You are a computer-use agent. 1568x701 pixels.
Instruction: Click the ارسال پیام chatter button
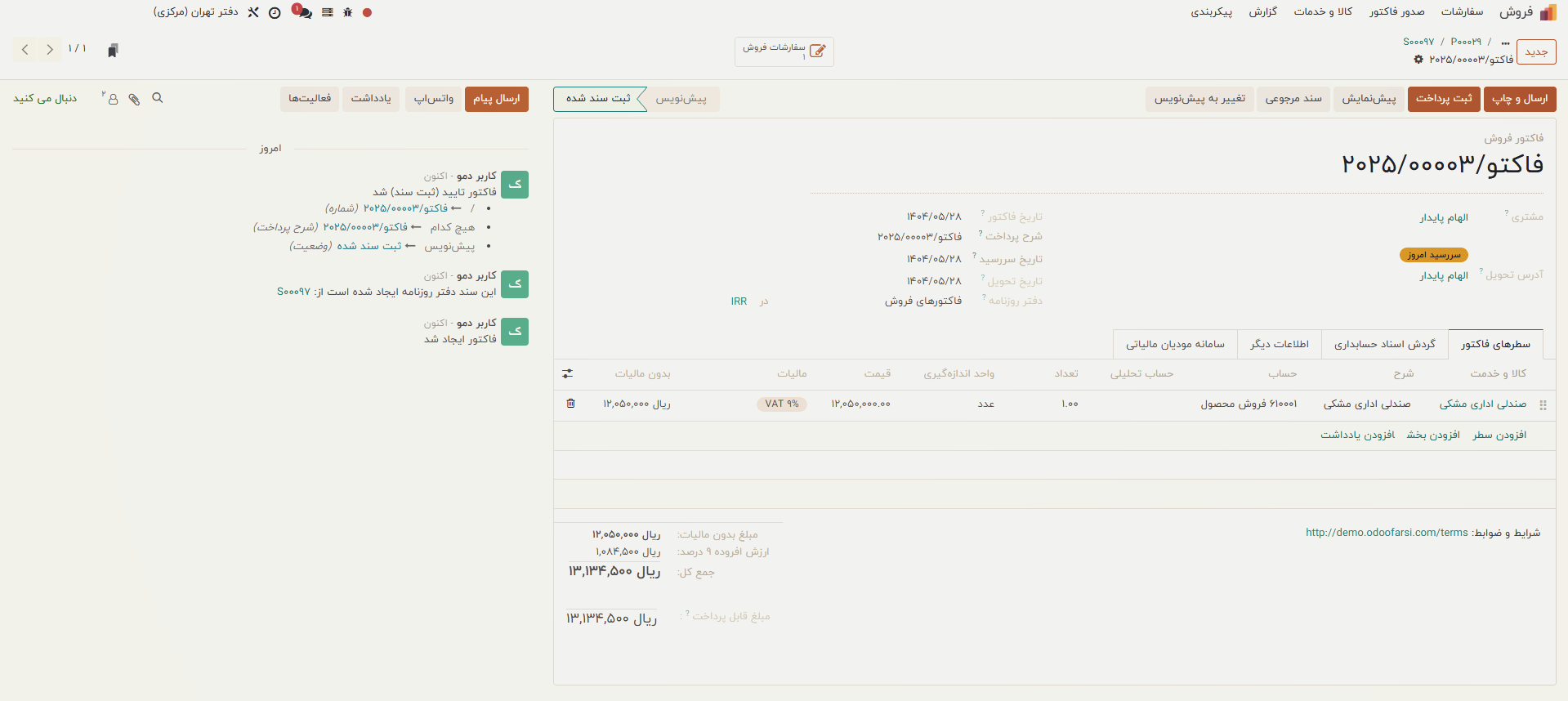pos(497,99)
